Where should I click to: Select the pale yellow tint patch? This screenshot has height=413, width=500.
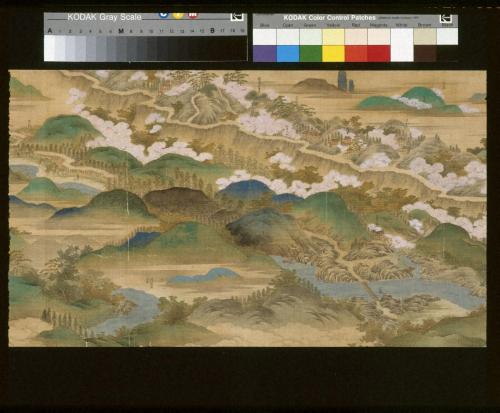click(333, 37)
